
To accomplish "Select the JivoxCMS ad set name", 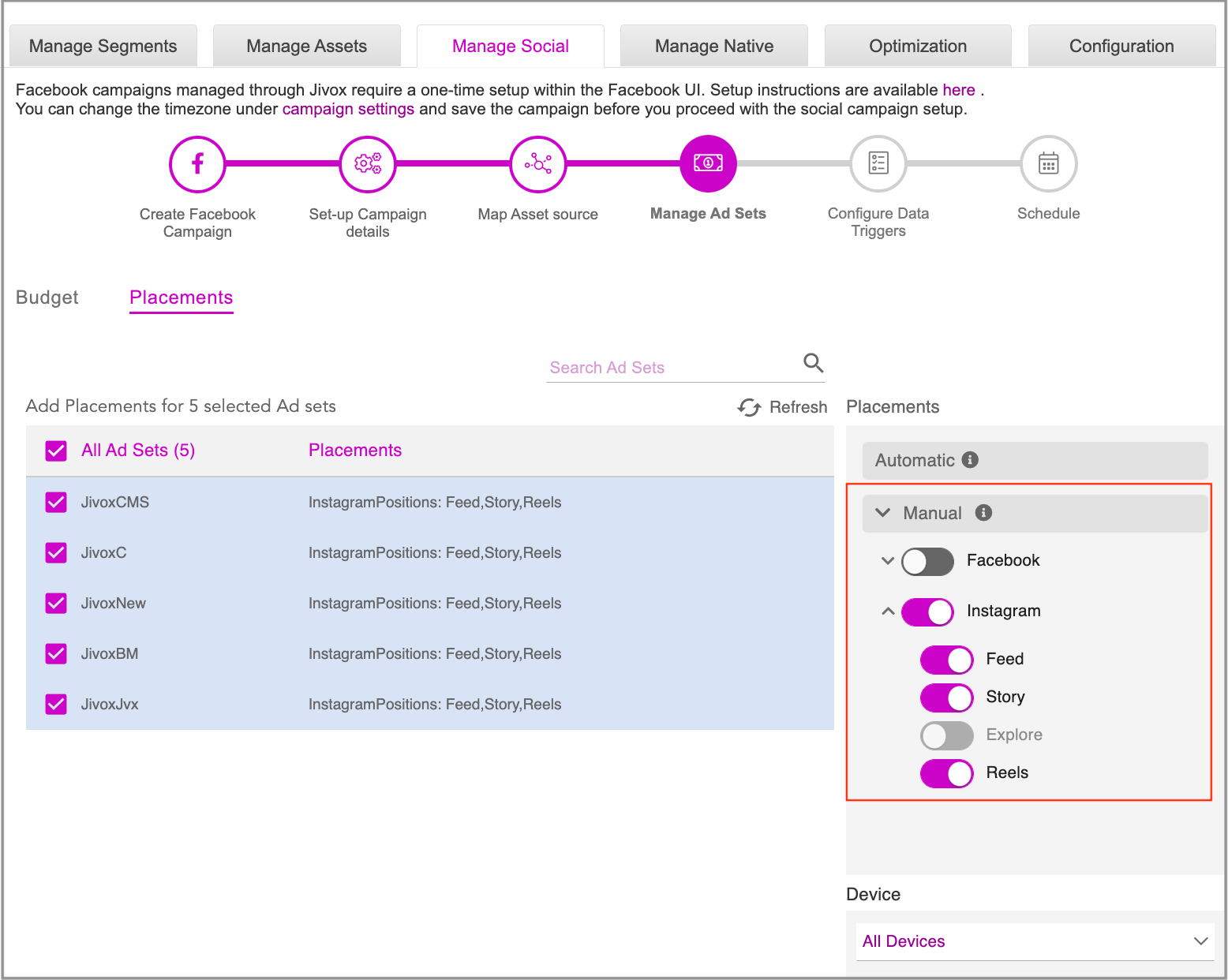I will click(115, 503).
